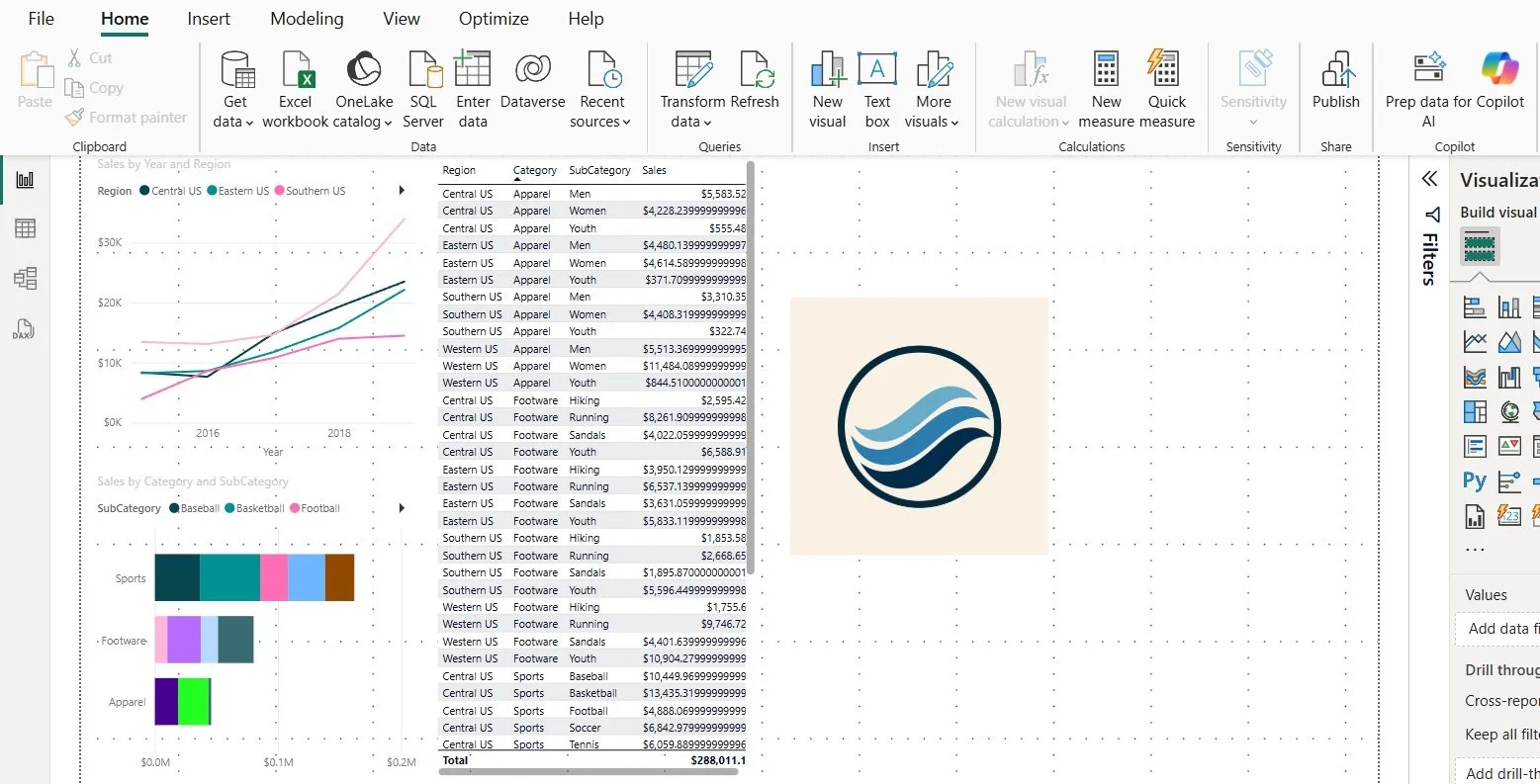Screen dimensions: 1540x784
Task: Switch to the View tab
Action: click(402, 19)
